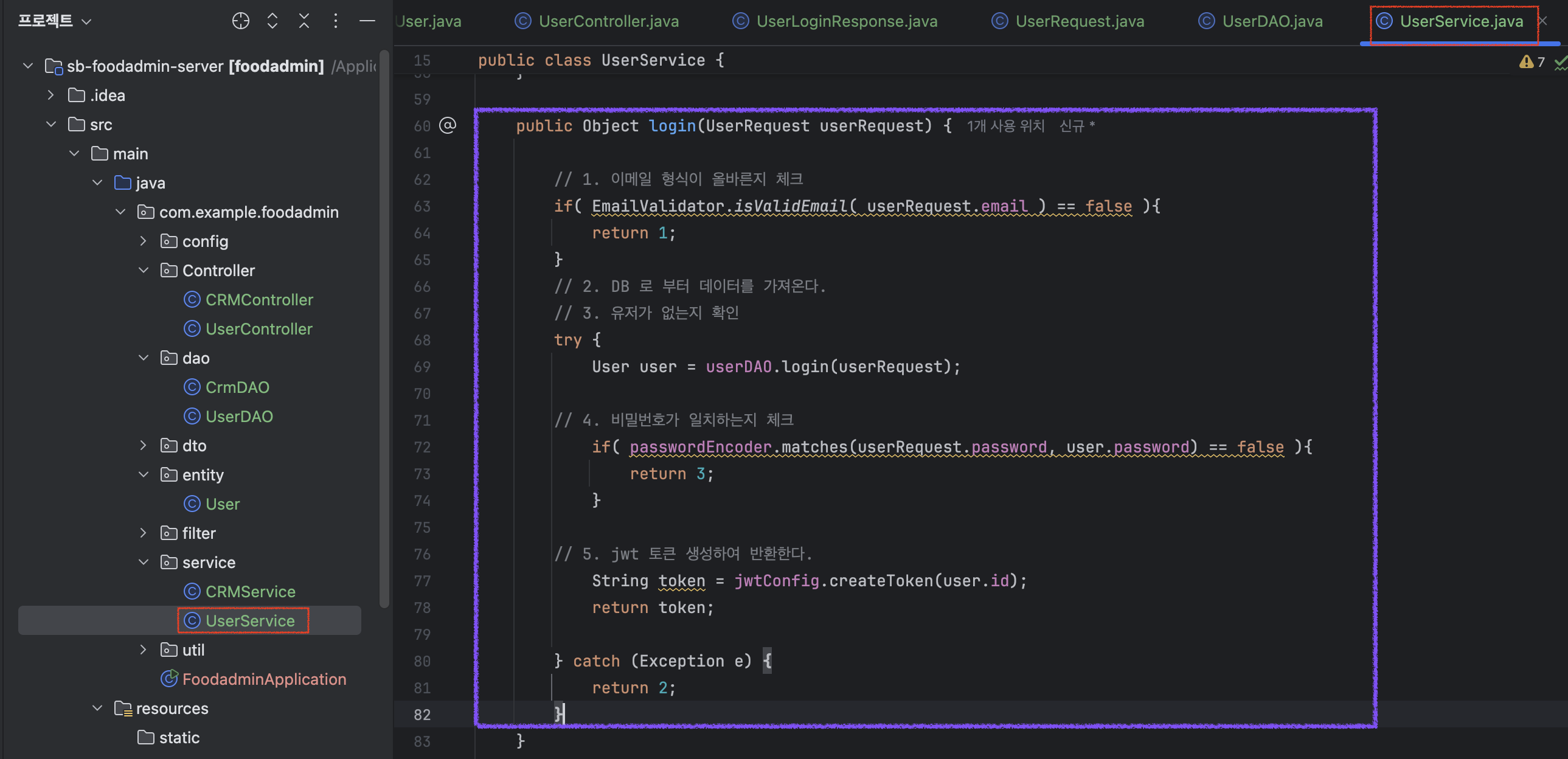Expand the dto package
This screenshot has height=759, width=1568.
(x=143, y=446)
